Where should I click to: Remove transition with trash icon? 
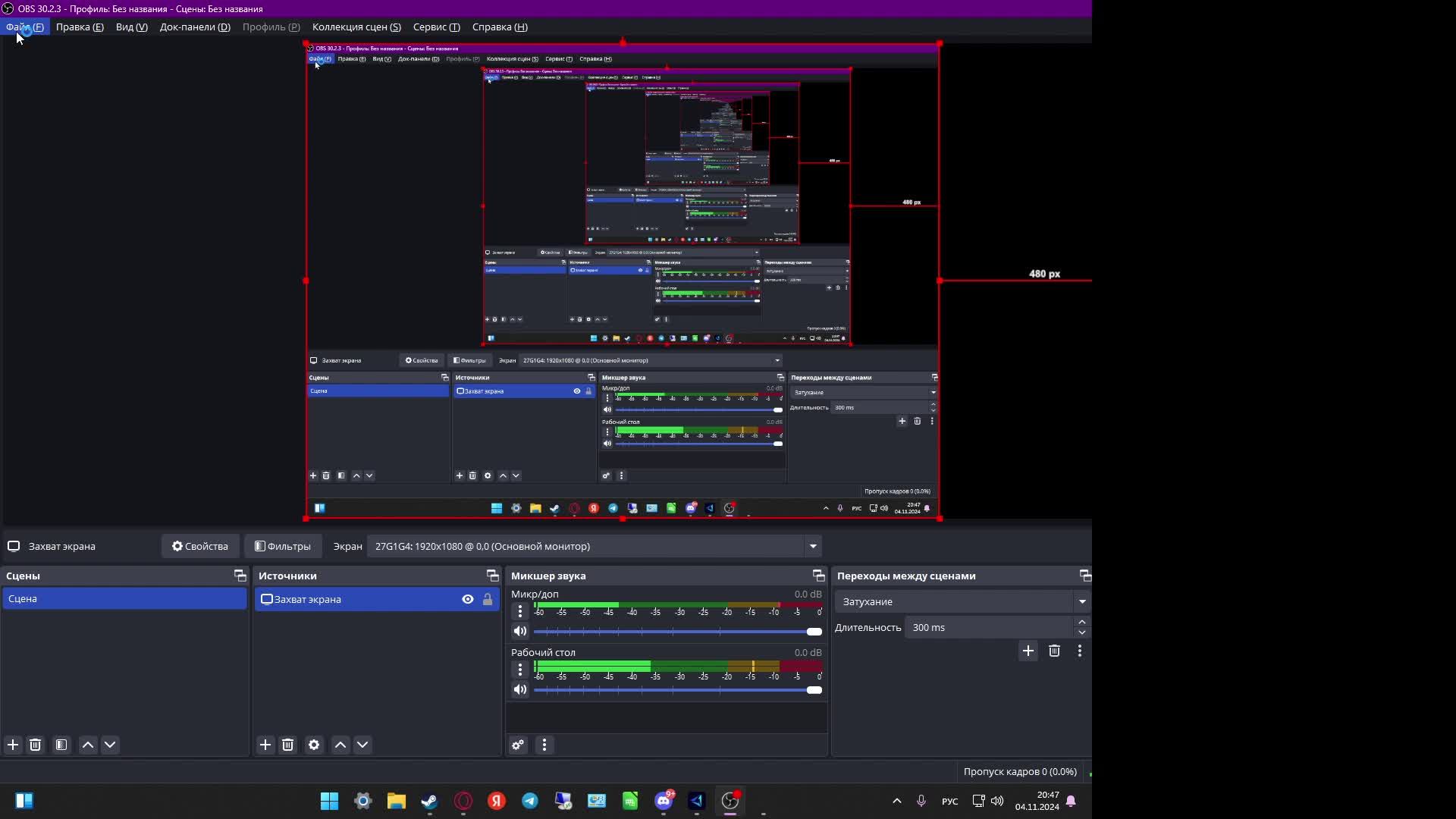1054,651
